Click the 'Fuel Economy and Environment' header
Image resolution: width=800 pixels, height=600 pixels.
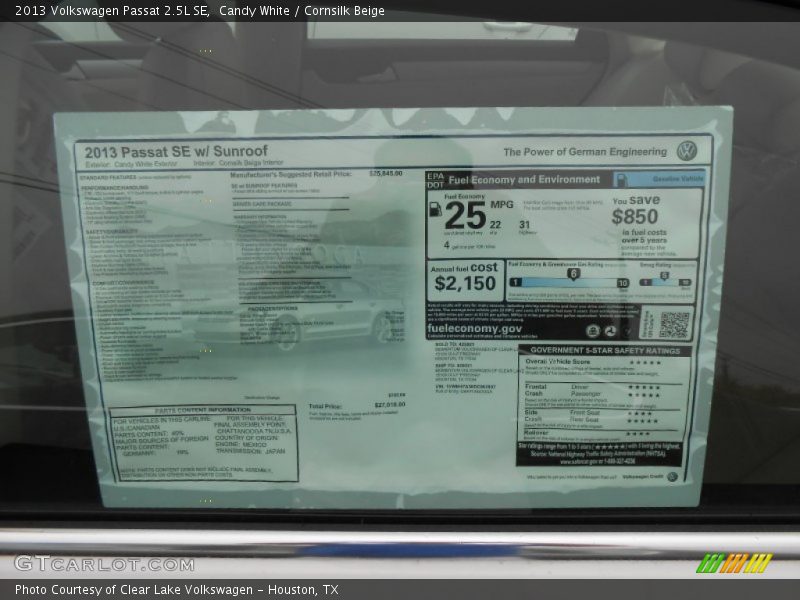click(x=524, y=180)
